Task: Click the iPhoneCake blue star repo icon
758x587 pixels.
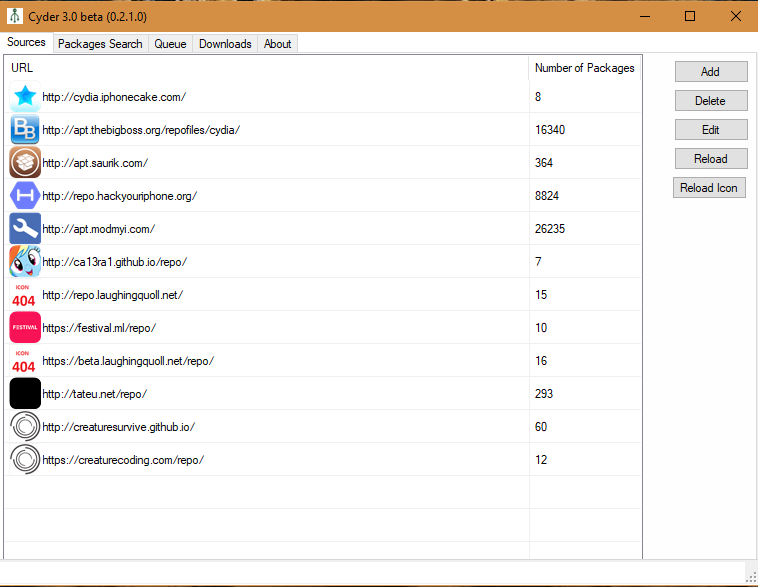Action: [25, 97]
